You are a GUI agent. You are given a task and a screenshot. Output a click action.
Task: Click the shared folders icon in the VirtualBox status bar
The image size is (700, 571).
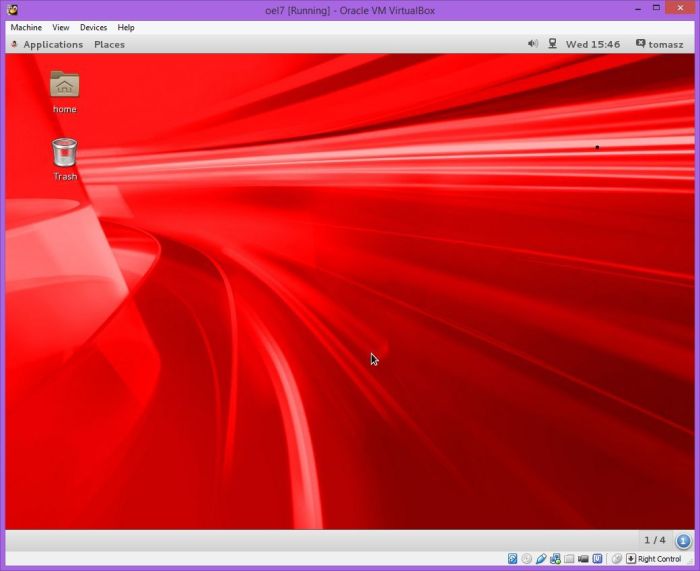(569, 559)
